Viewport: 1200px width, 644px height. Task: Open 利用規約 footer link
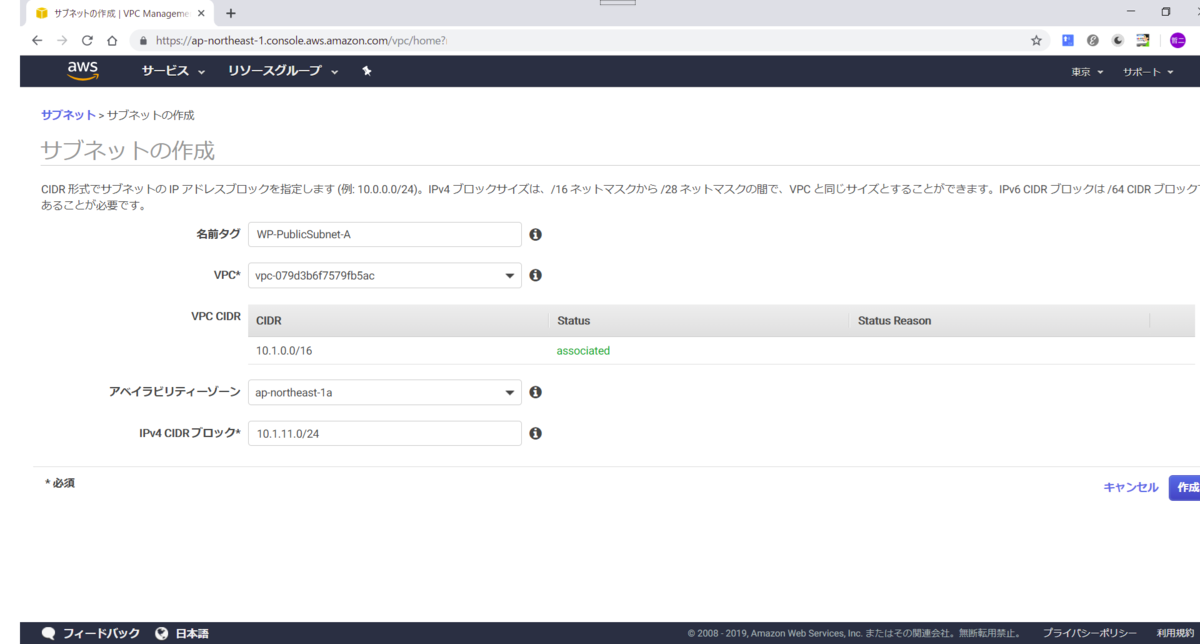click(x=1175, y=634)
